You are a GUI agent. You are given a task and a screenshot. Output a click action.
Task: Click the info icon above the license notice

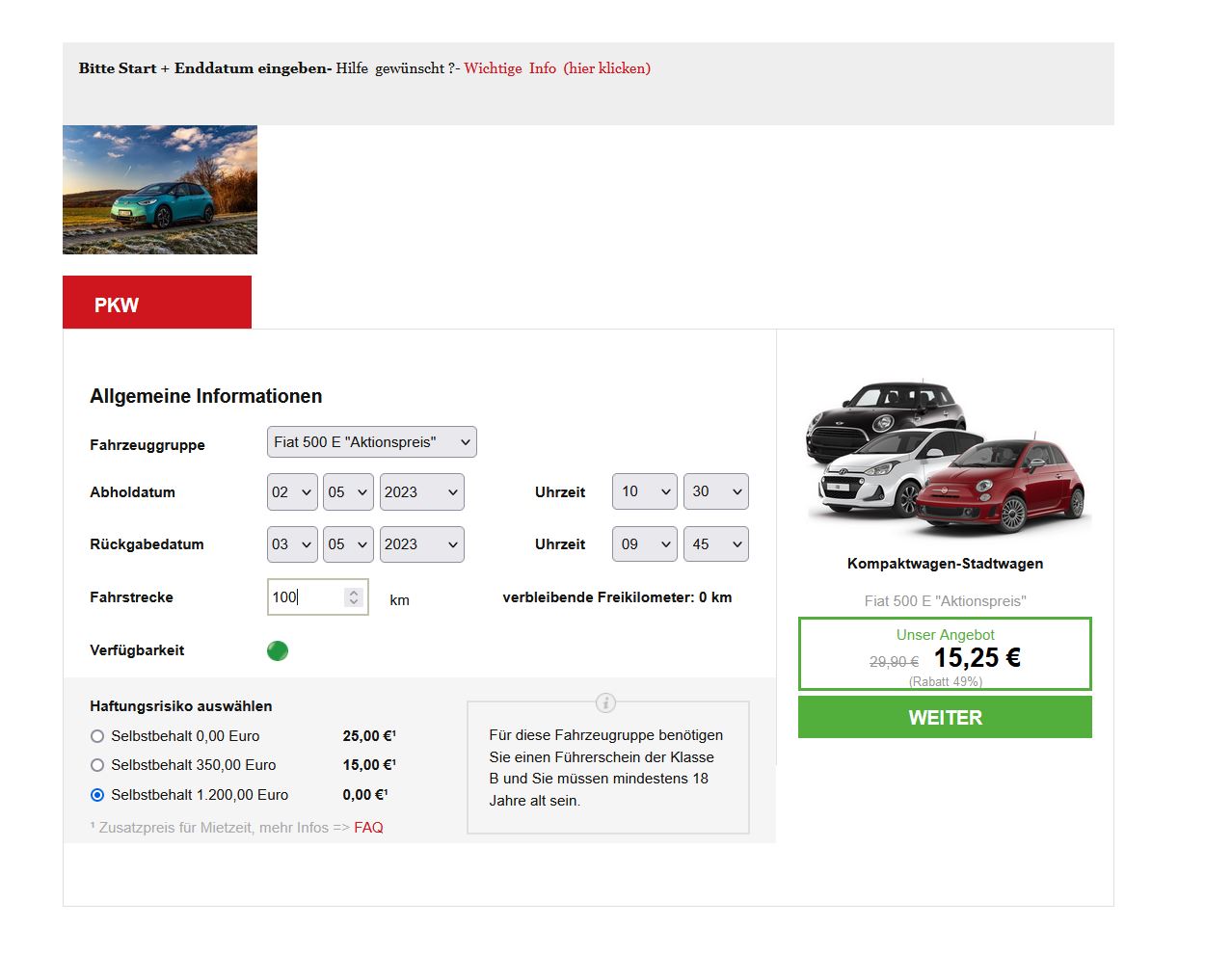(x=605, y=702)
